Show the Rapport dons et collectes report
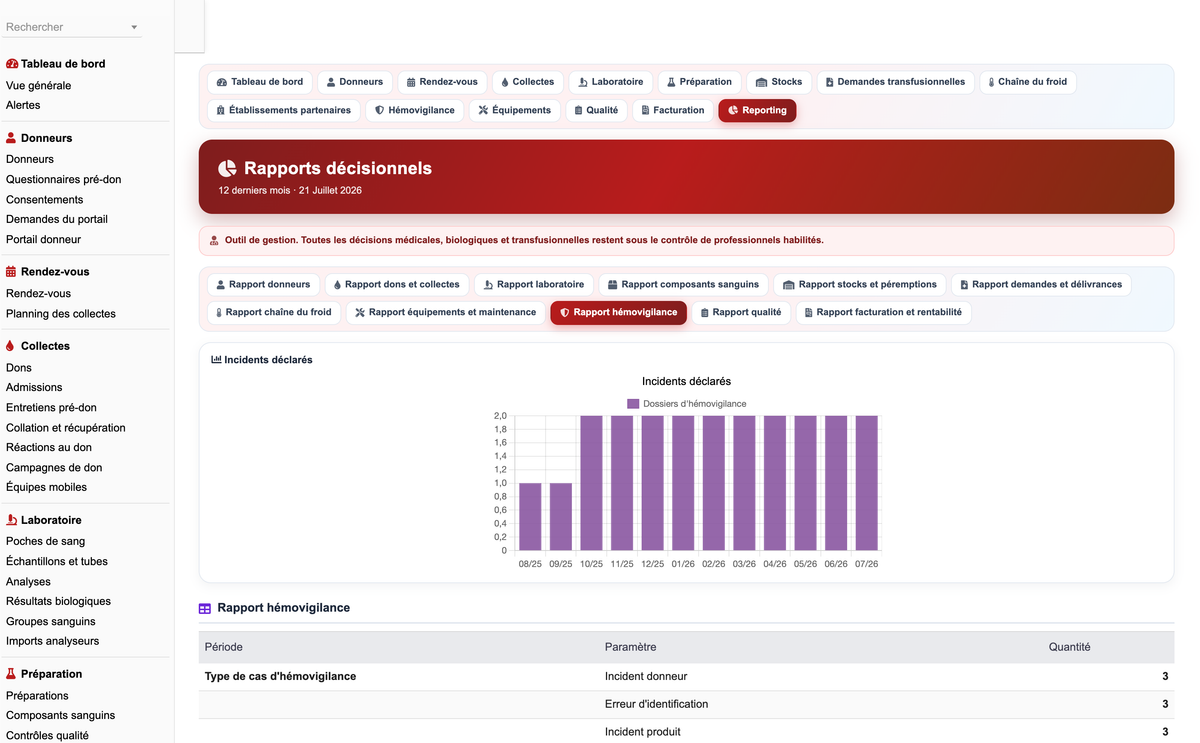The width and height of the screenshot is (1200, 743). (x=396, y=284)
